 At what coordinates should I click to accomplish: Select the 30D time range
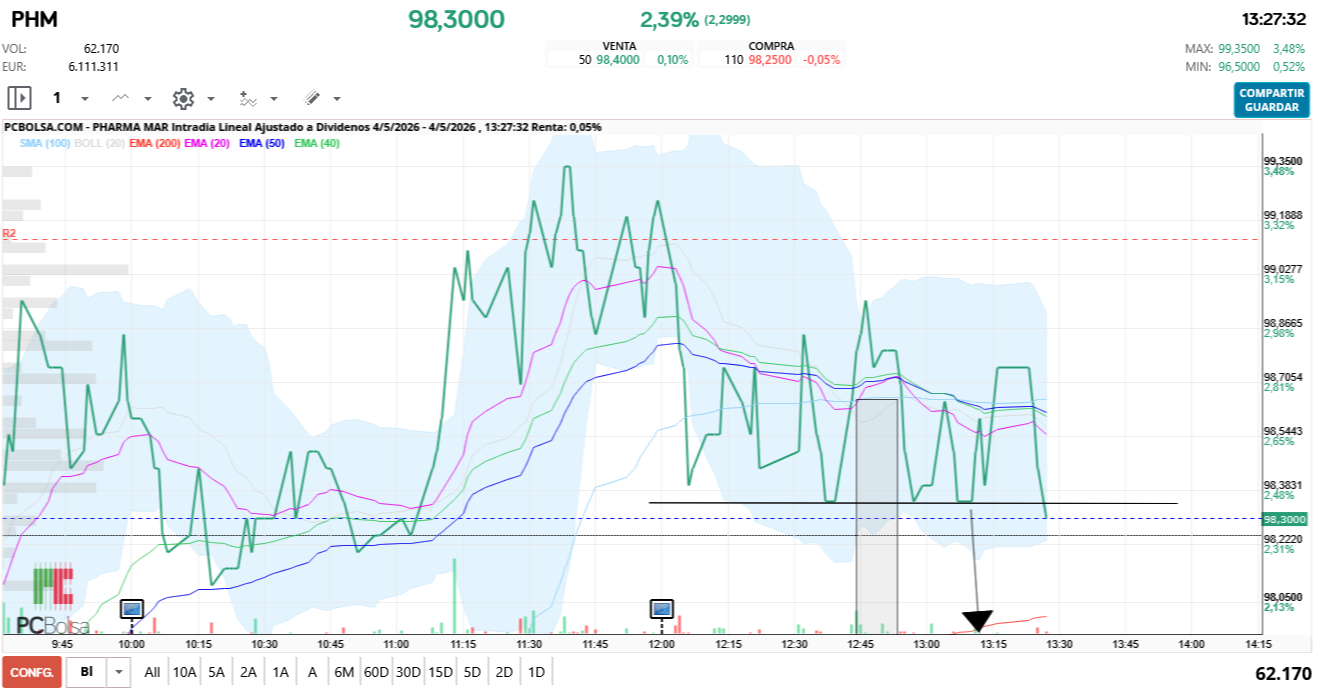click(408, 672)
